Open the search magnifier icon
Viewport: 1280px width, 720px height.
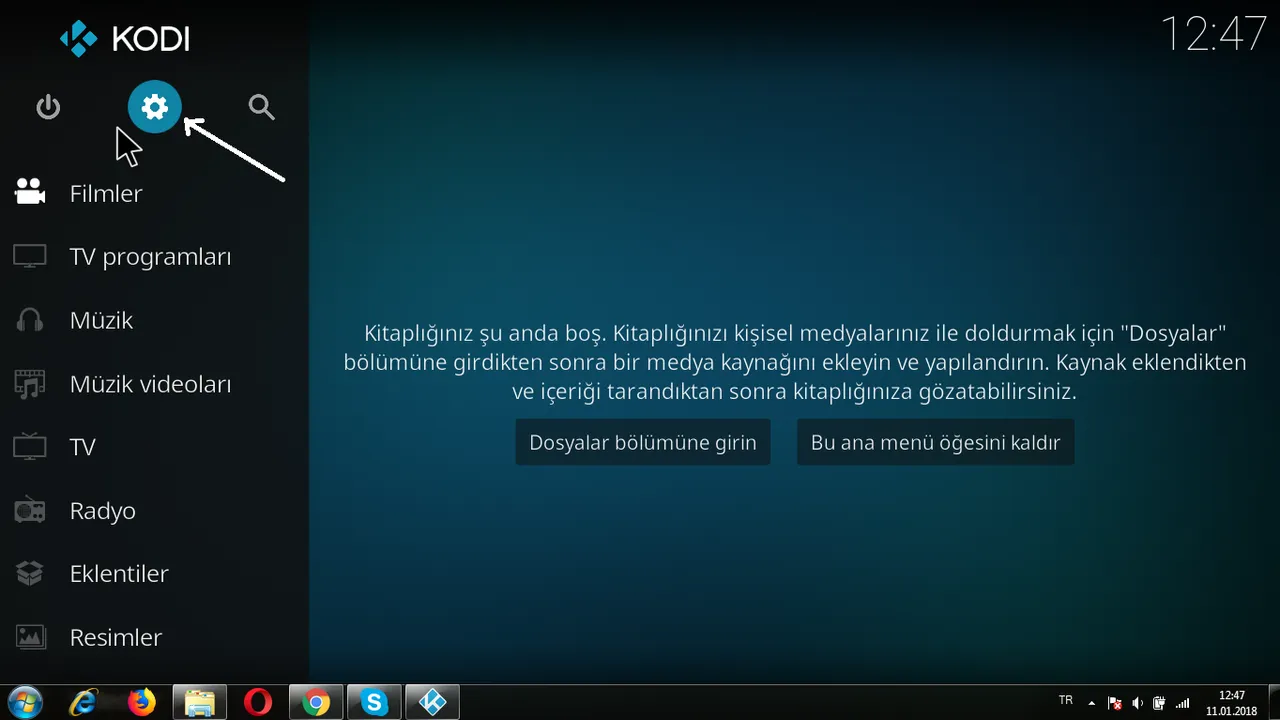click(261, 107)
